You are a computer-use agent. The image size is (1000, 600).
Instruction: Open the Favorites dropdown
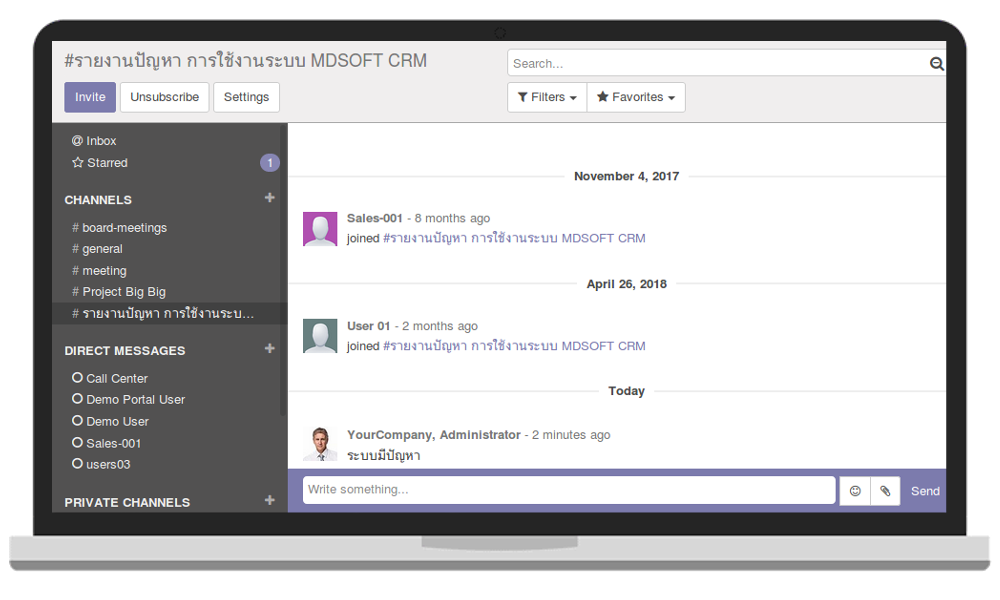636,97
